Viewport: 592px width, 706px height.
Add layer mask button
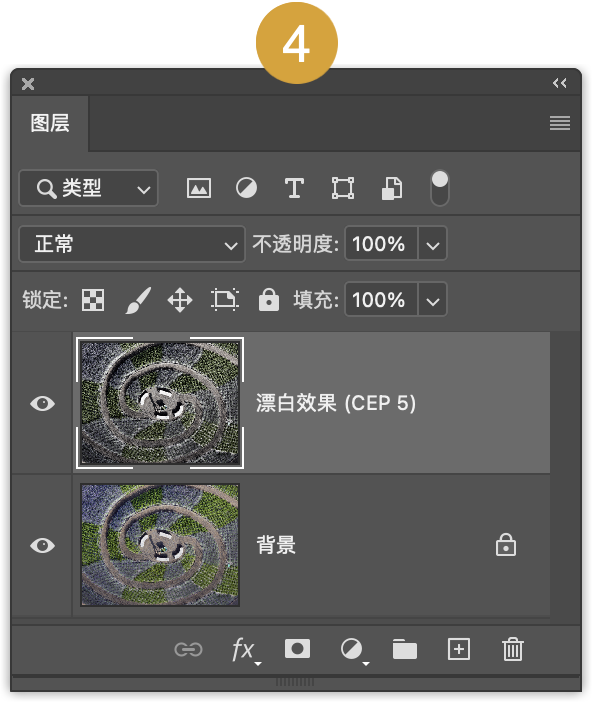click(297, 649)
